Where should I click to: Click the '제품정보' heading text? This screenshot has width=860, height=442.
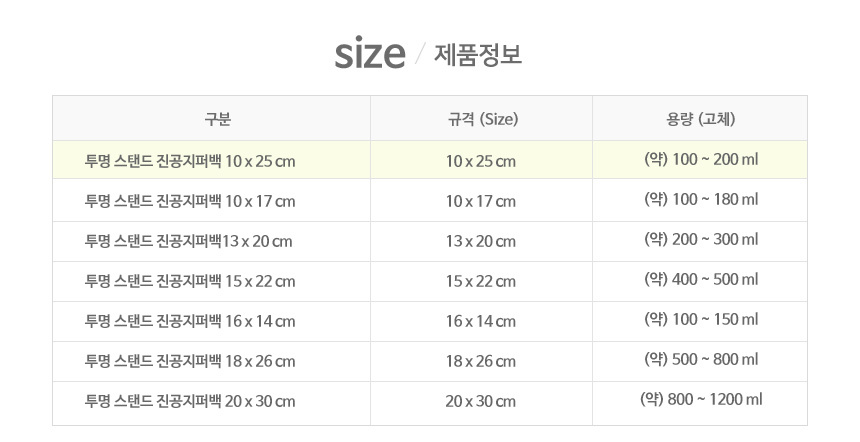coord(478,55)
